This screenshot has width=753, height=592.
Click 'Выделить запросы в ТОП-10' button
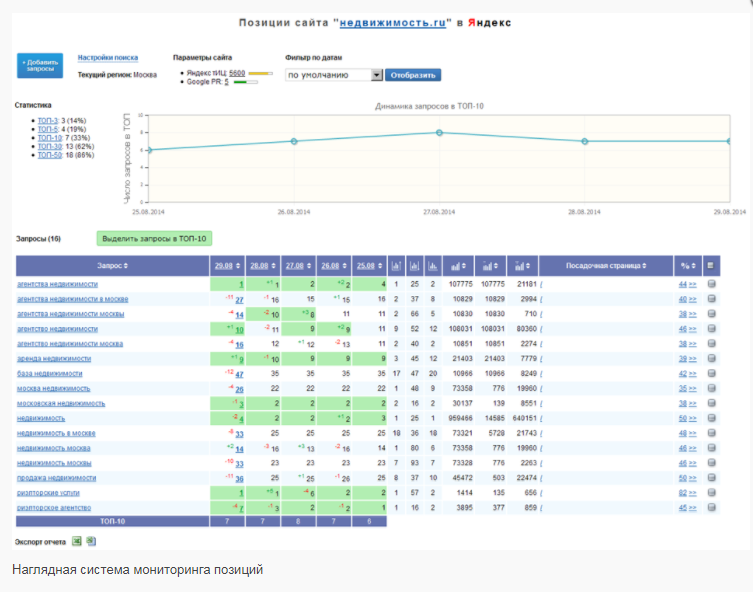pyautogui.click(x=154, y=238)
